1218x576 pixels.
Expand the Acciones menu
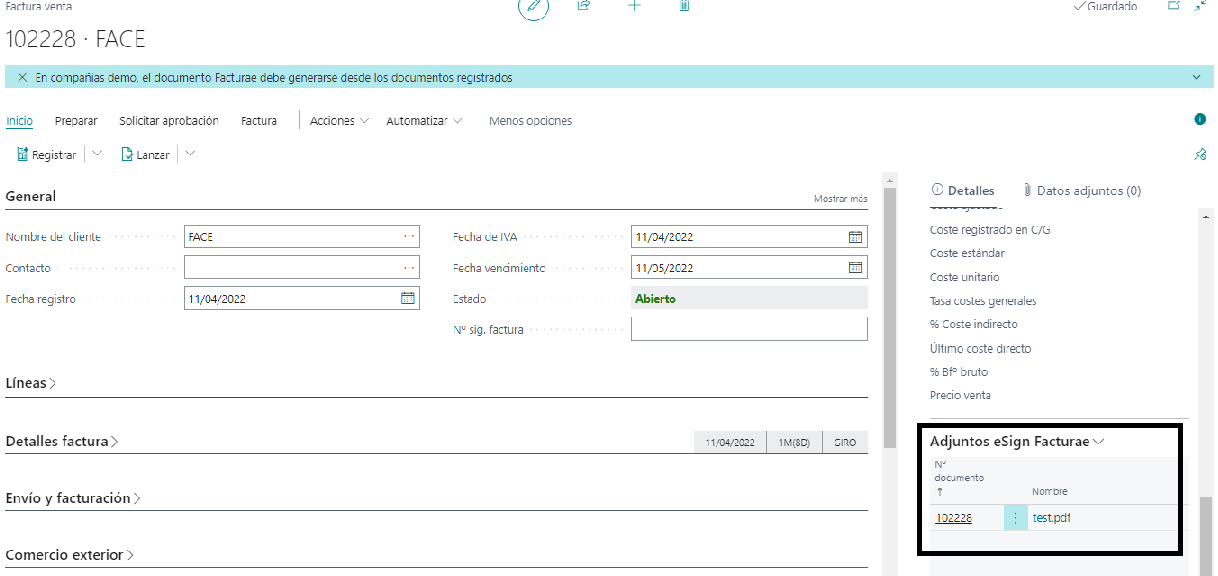339,121
